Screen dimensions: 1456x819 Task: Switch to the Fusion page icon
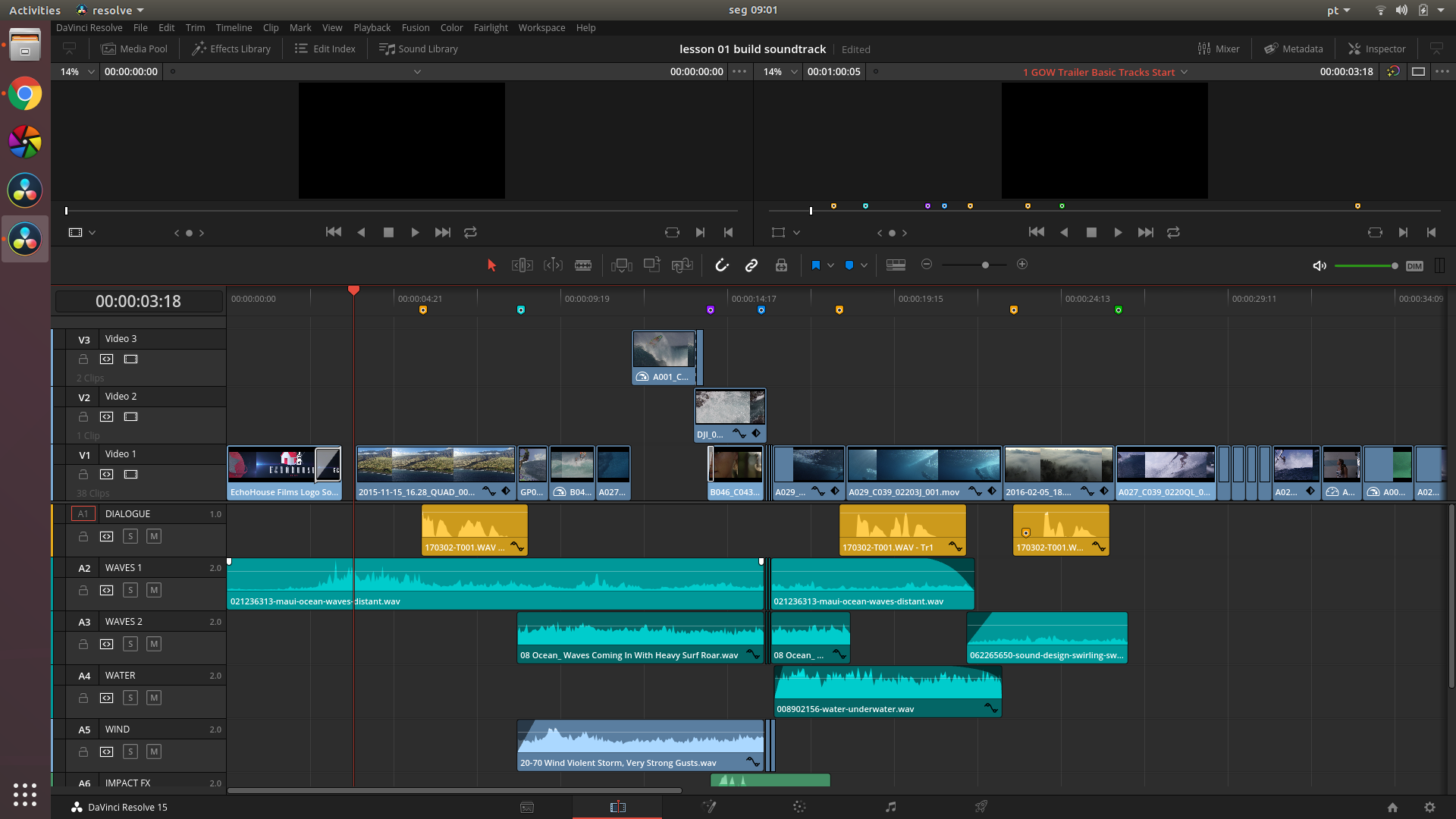tap(709, 807)
